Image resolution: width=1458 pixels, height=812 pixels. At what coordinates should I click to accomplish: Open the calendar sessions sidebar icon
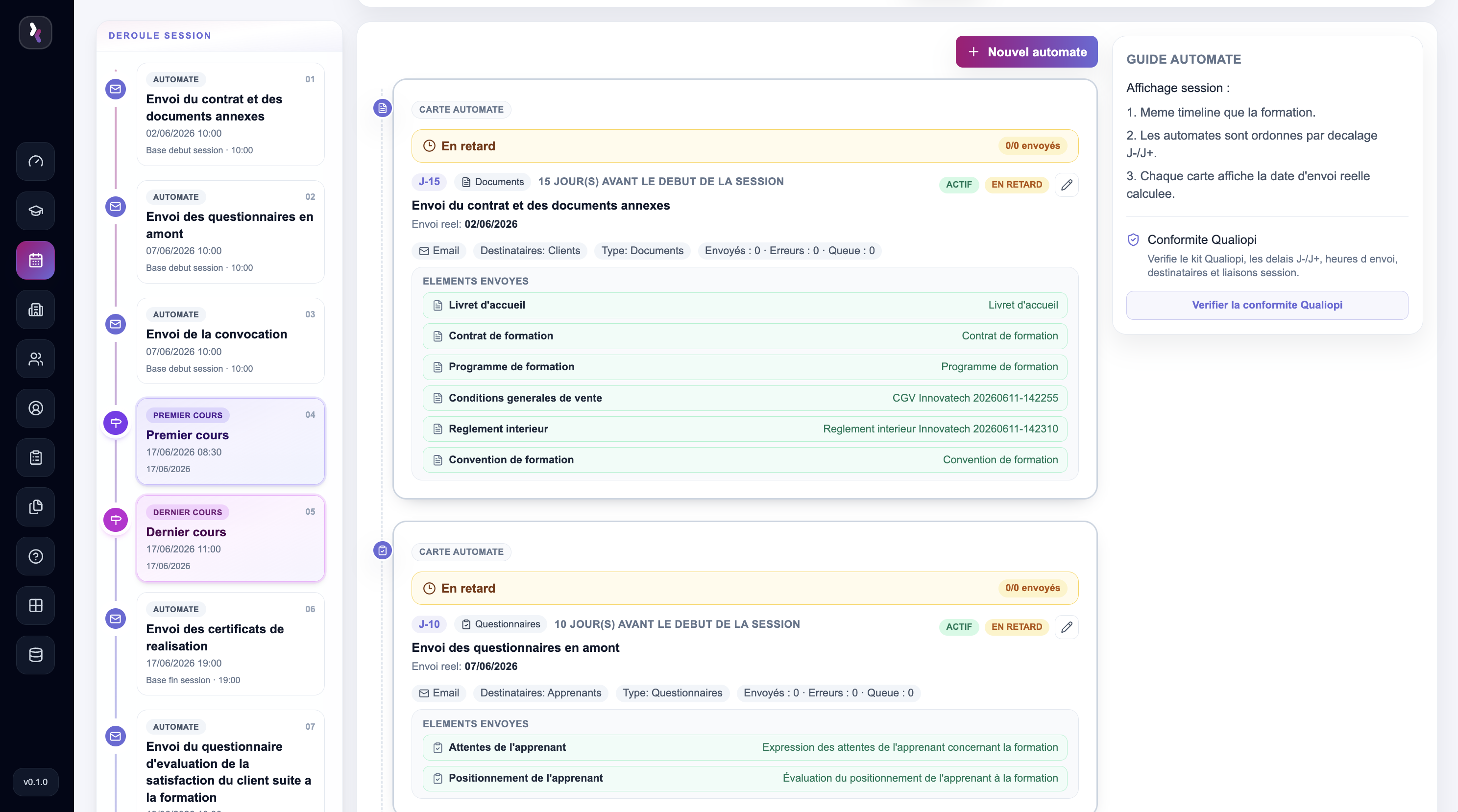(36, 260)
